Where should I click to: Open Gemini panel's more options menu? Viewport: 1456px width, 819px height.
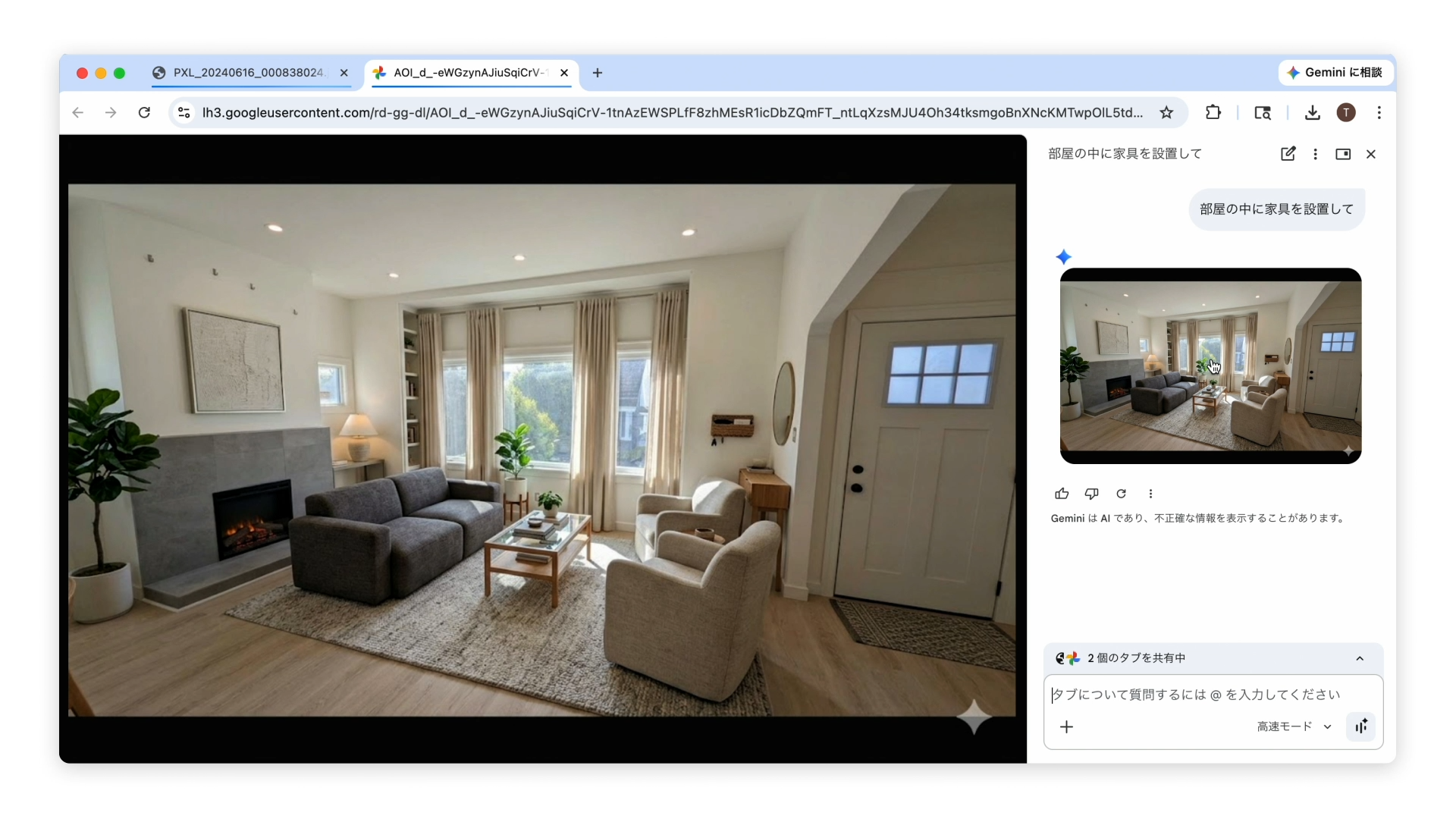[1316, 154]
